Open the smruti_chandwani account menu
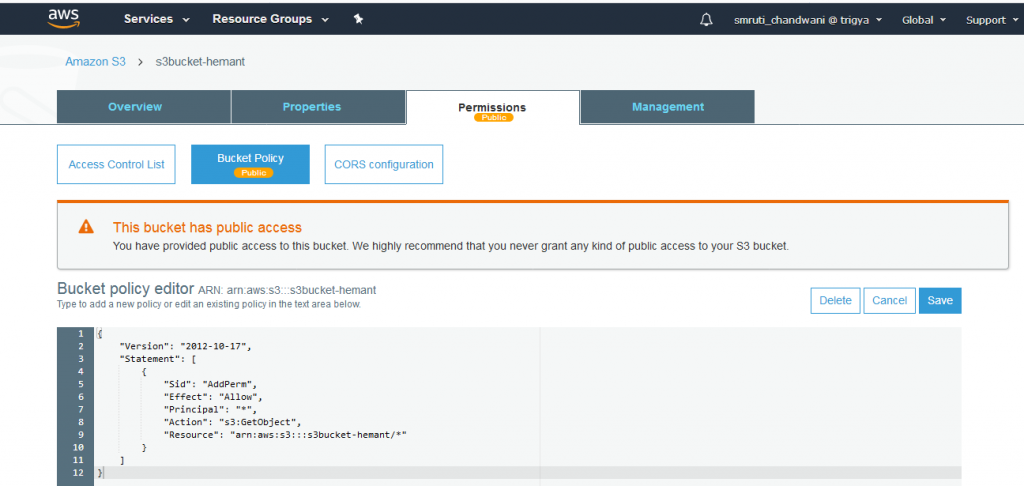Image resolution: width=1024 pixels, height=486 pixels. (x=808, y=20)
